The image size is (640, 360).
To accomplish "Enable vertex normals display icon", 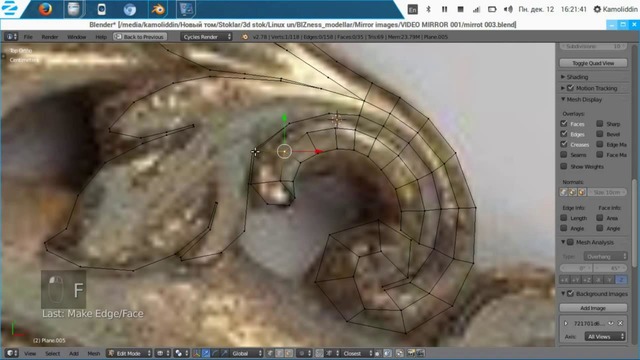I will click(x=564, y=192).
